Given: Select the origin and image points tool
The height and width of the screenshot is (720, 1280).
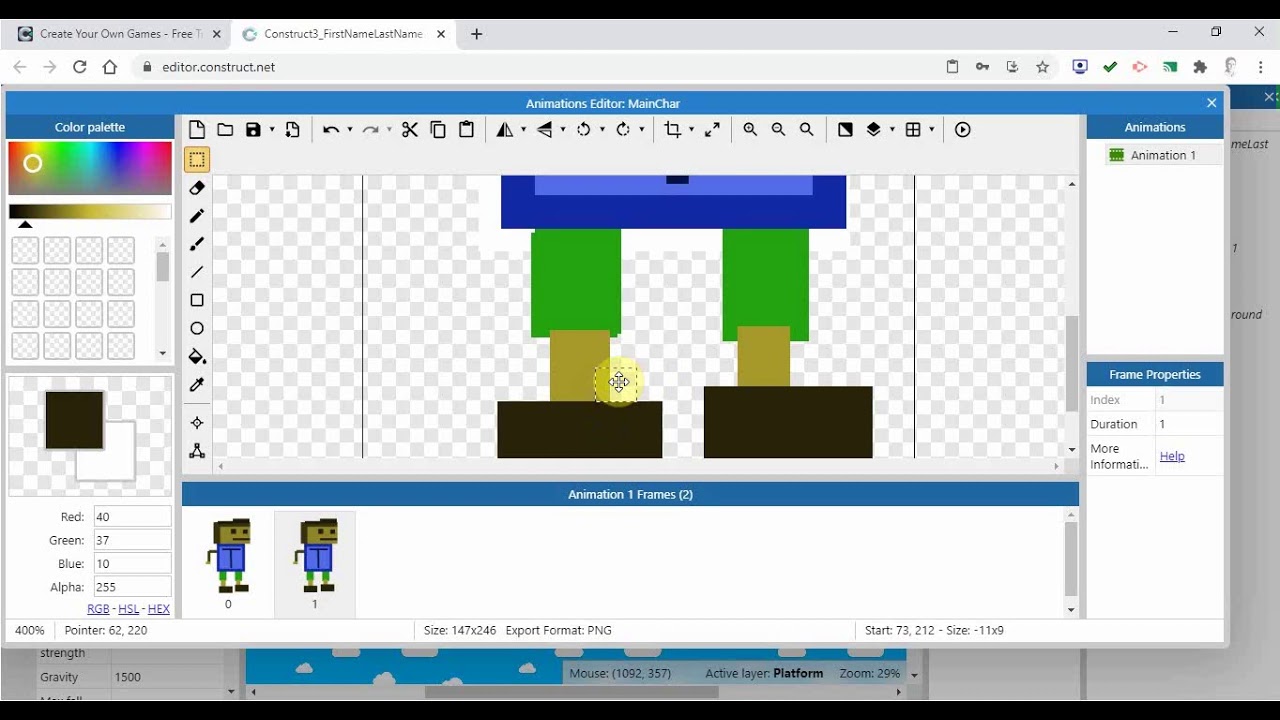Looking at the screenshot, I should click(197, 423).
